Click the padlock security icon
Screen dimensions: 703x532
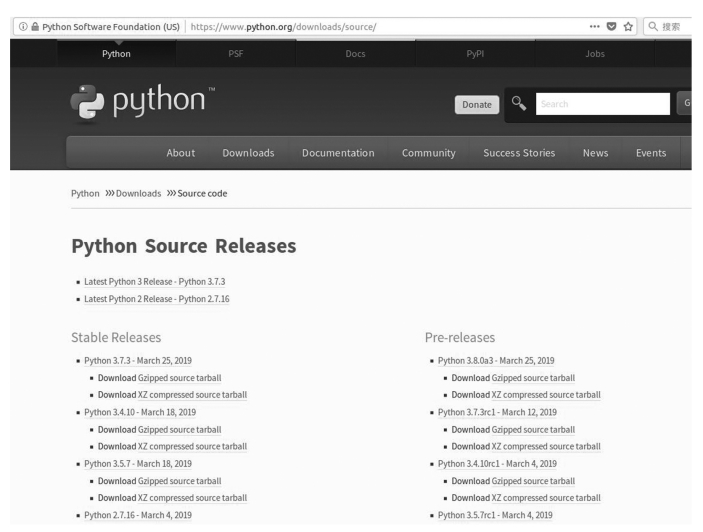tap(35, 26)
